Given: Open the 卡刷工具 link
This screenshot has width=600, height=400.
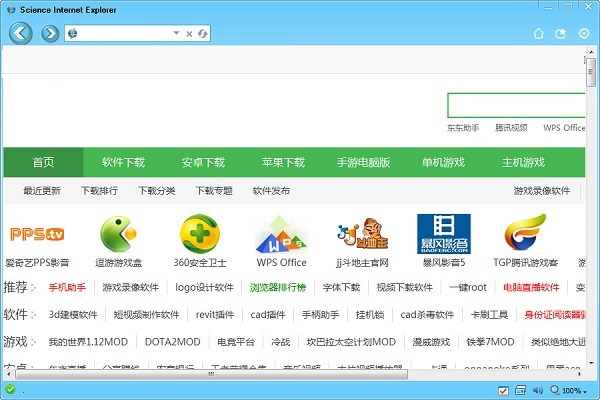Looking at the screenshot, I should coord(489,315).
